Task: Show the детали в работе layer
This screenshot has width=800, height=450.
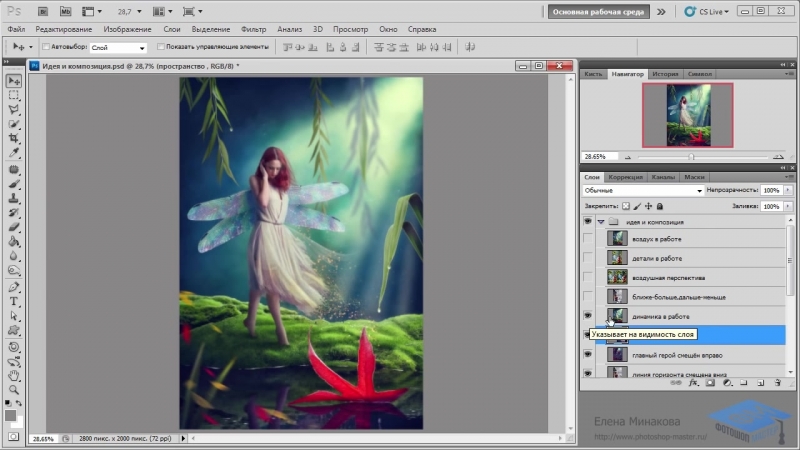Action: coord(588,258)
